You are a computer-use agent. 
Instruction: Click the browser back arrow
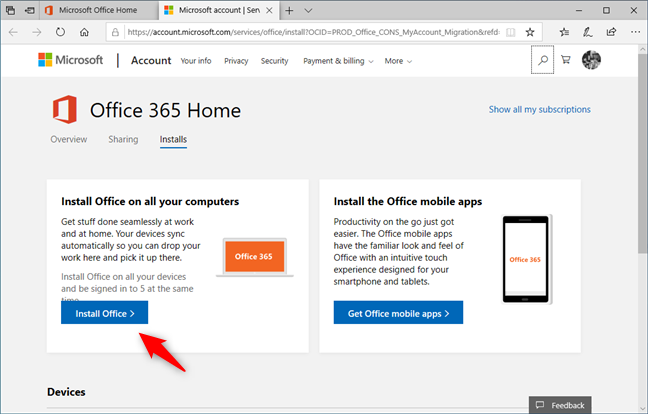click(12, 33)
